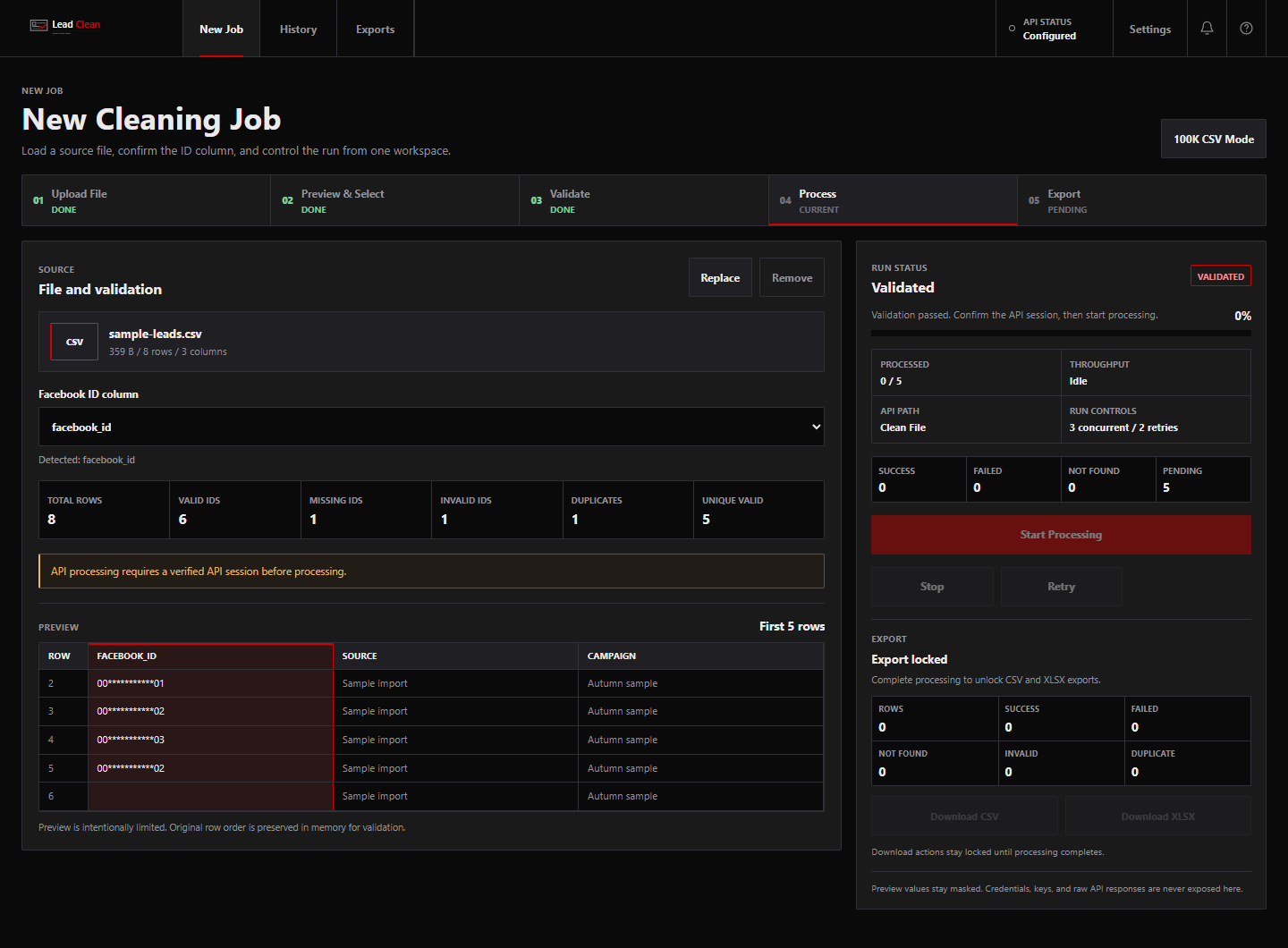This screenshot has height=948, width=1288.
Task: Click the 3 concurrent / 2 retries value
Action: [1123, 427]
